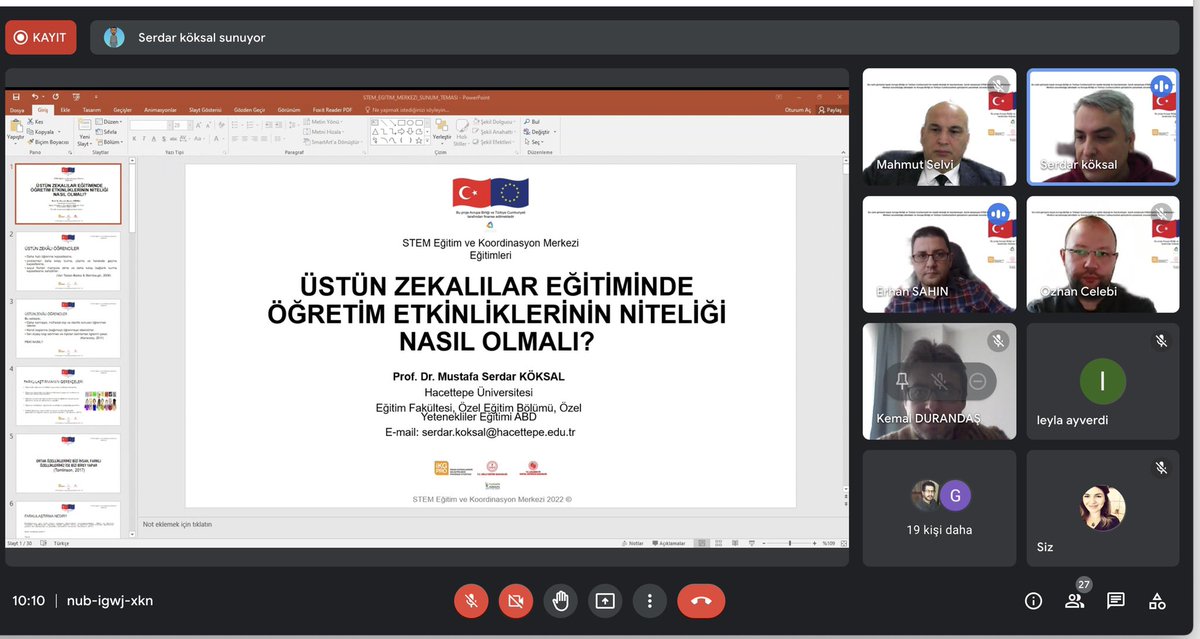Image resolution: width=1200 pixels, height=639 pixels.
Task: Start slideshow from the status bar view icons
Action: [751, 543]
